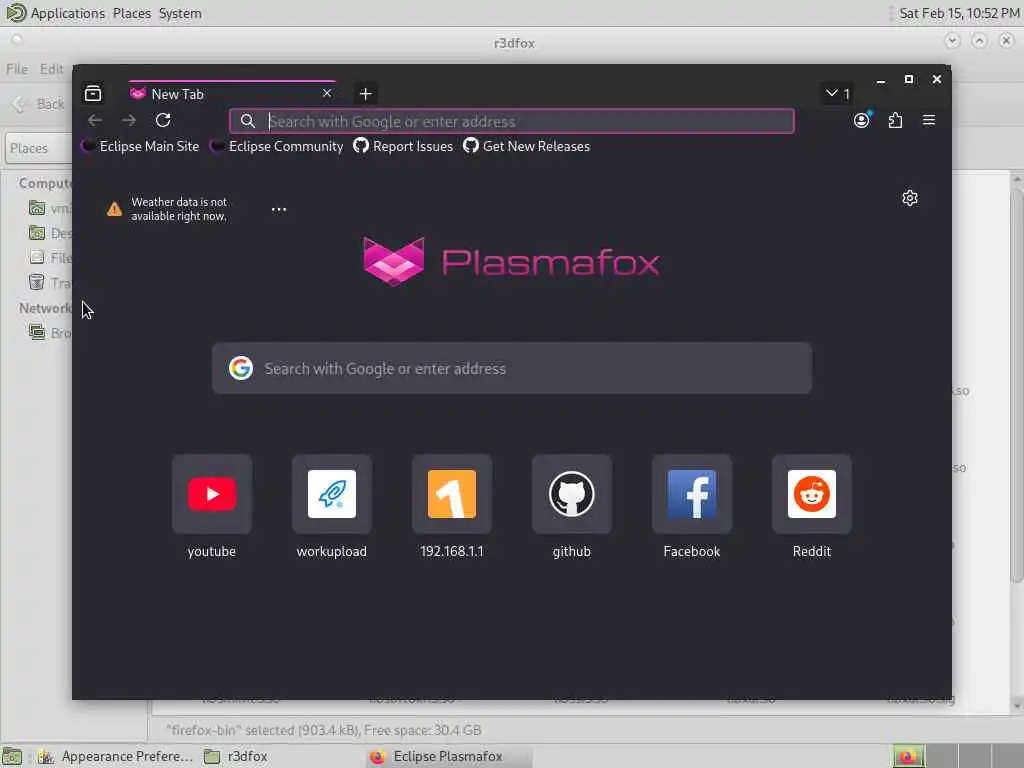Open the System menu
Screen dimensions: 1024x768
click(180, 13)
